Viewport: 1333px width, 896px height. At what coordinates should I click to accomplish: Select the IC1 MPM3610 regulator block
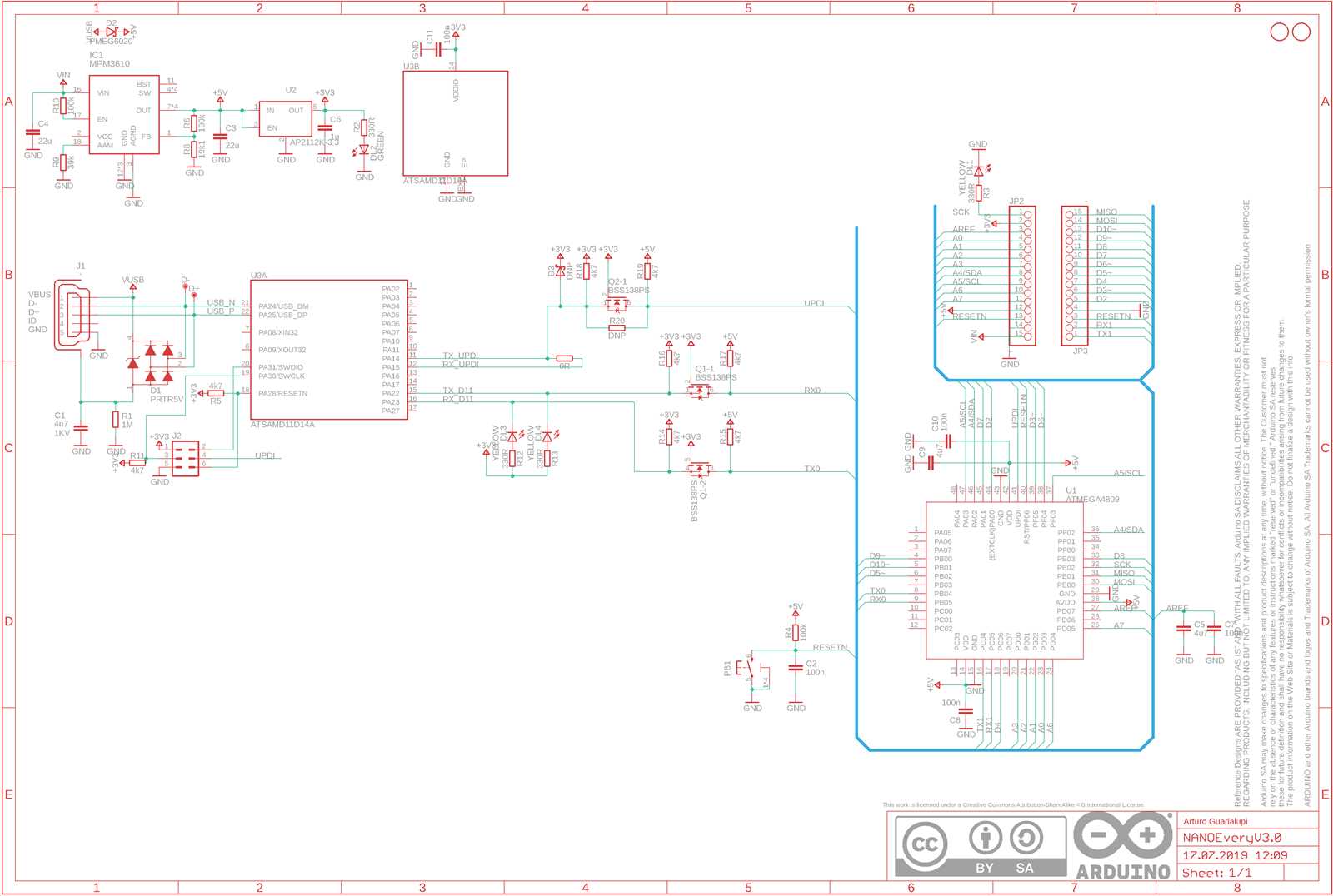pyautogui.click(x=124, y=114)
